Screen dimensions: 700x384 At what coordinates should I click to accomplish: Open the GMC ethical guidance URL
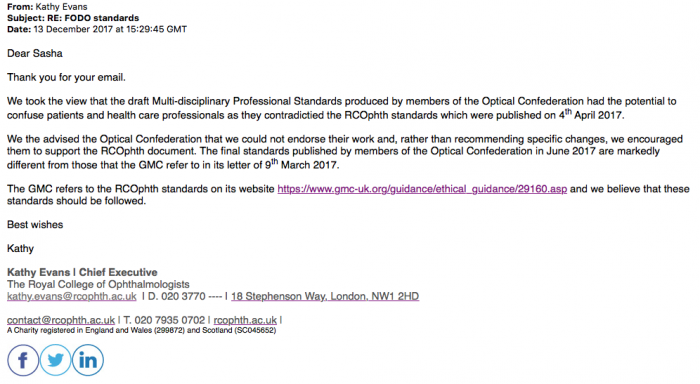422,189
